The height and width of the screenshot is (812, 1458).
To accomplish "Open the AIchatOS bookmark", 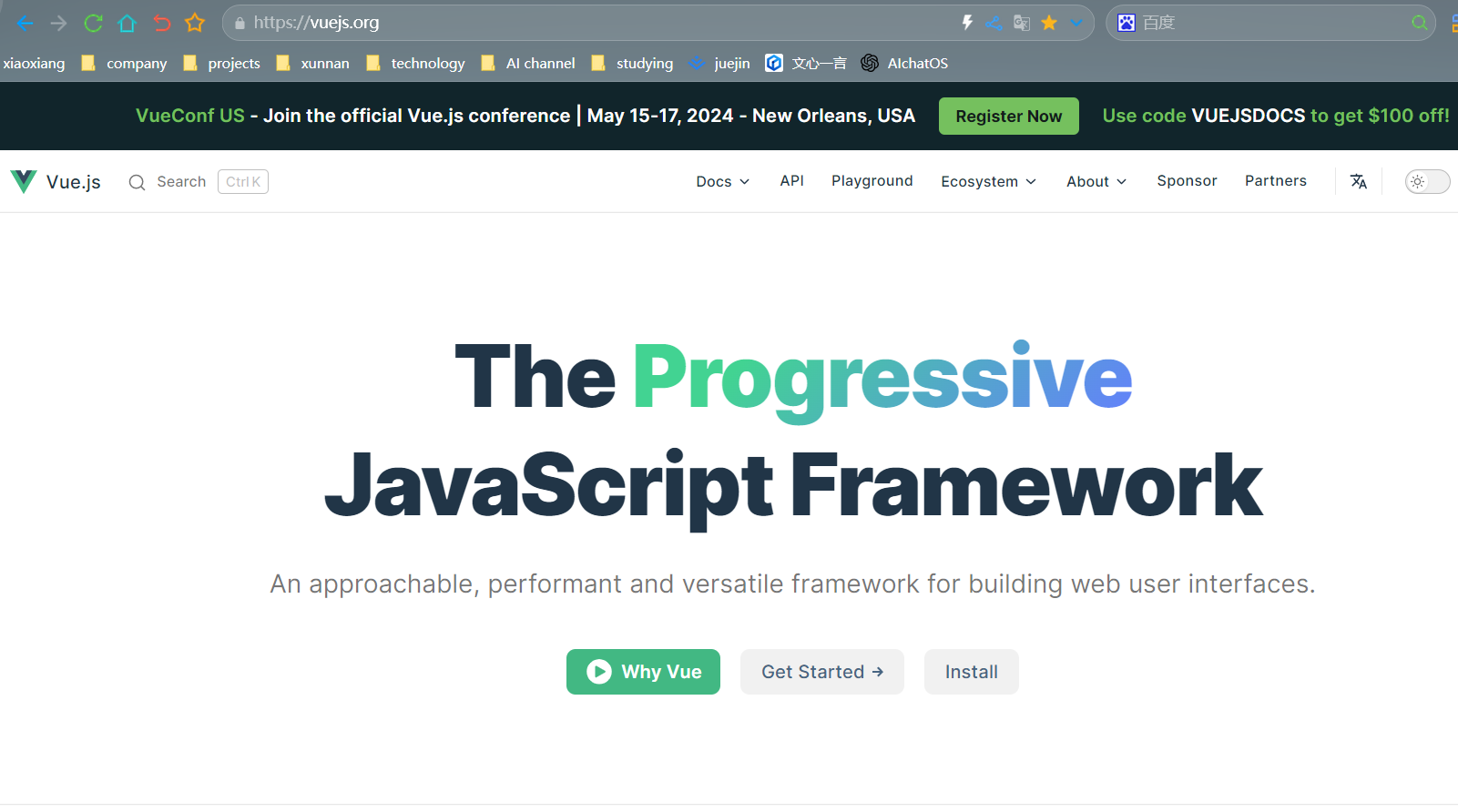I will [905, 63].
